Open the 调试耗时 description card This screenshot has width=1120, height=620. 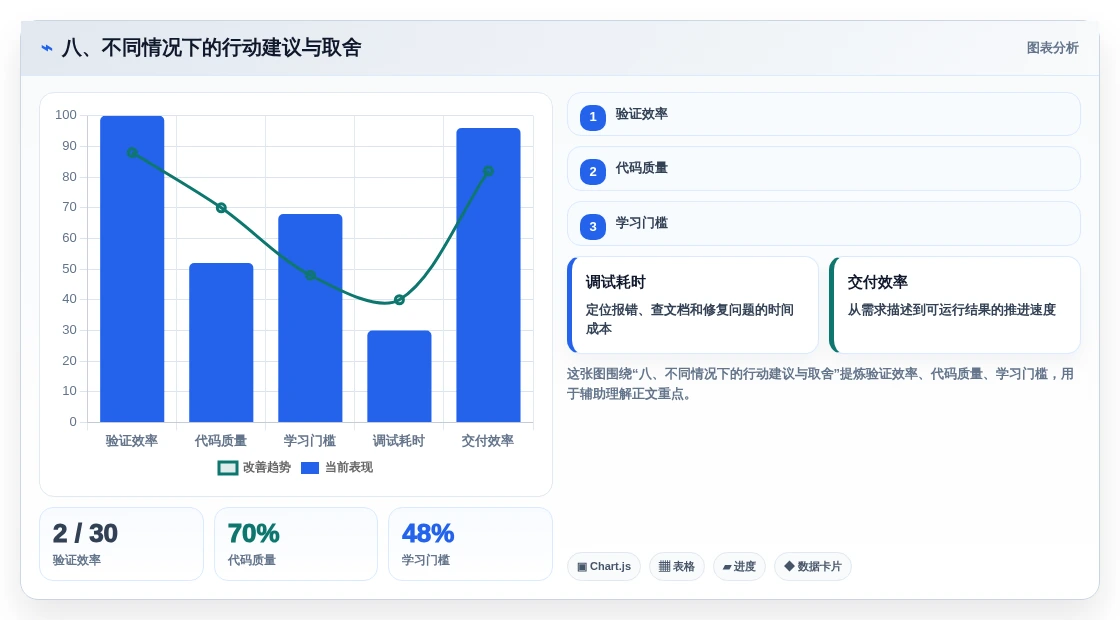tap(693, 305)
